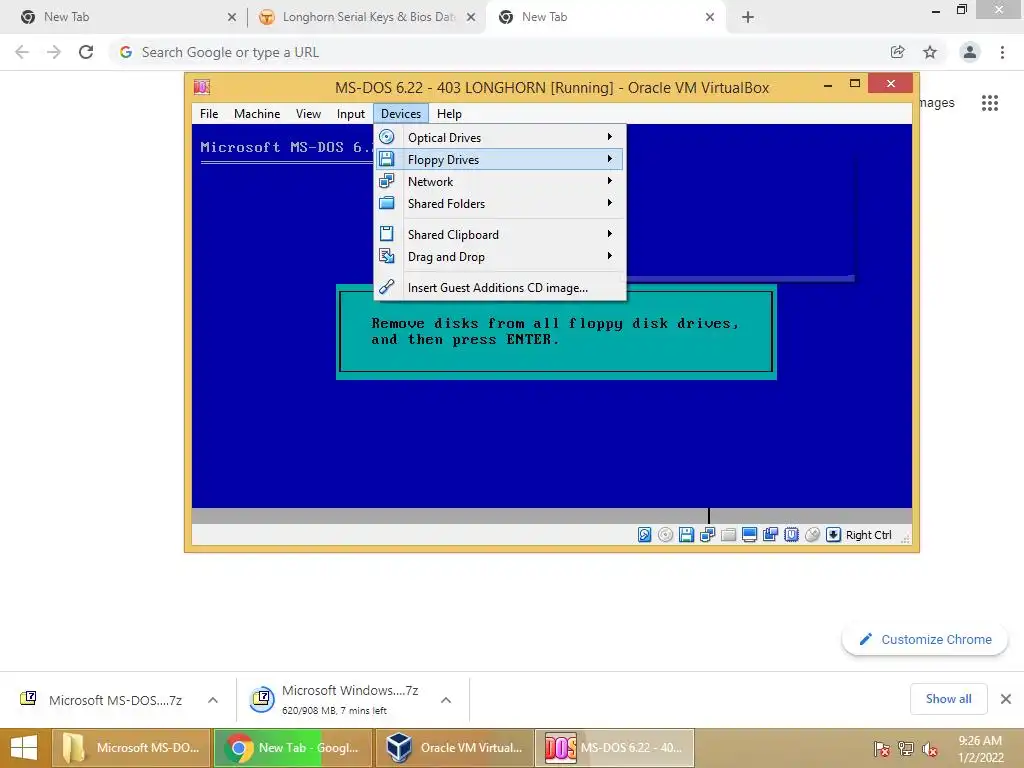This screenshot has width=1024, height=768.
Task: Click the Right Ctrl host key label
Action: [x=869, y=535]
